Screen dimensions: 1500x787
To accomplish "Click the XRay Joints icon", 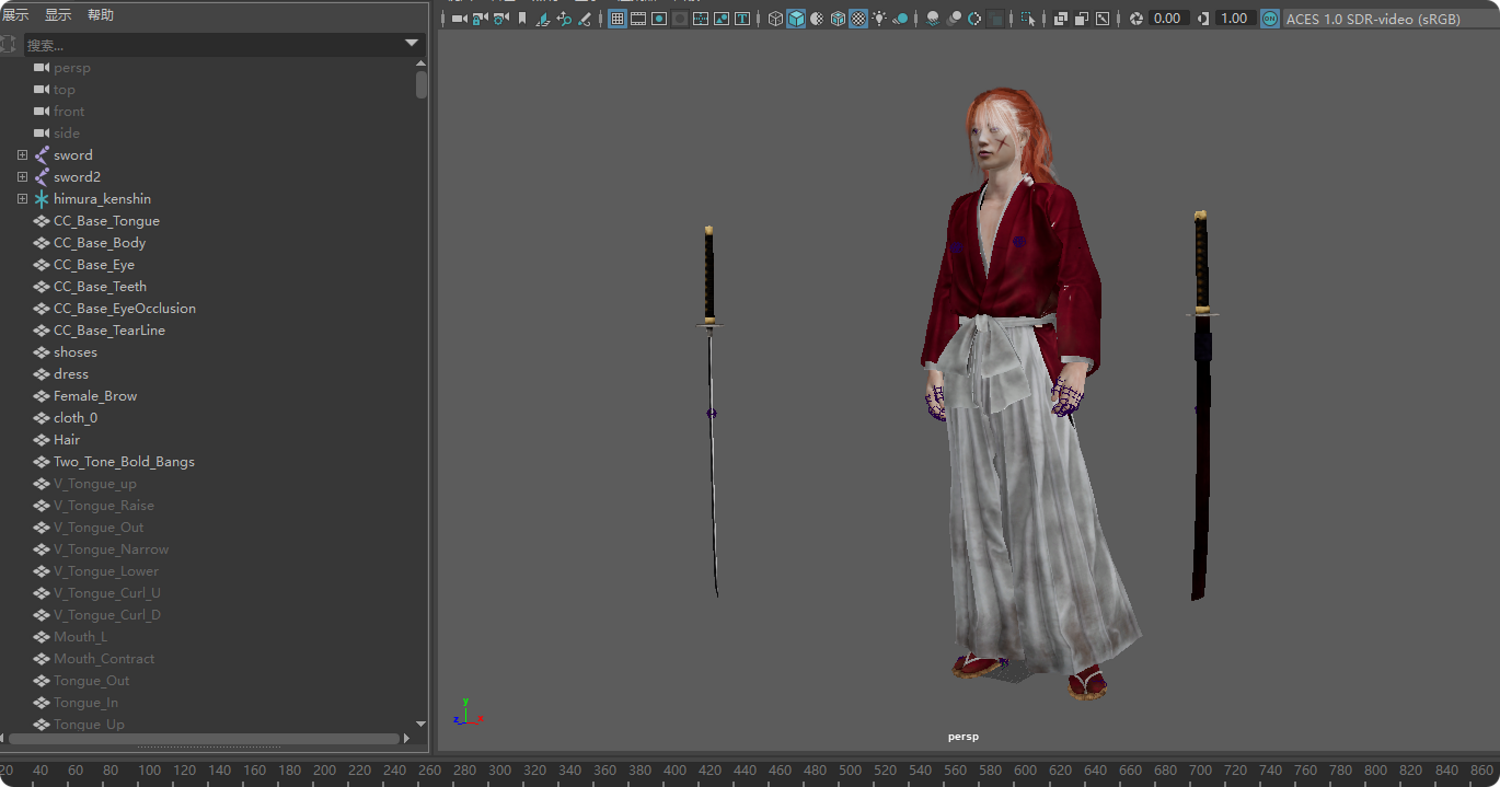I will [1102, 18].
